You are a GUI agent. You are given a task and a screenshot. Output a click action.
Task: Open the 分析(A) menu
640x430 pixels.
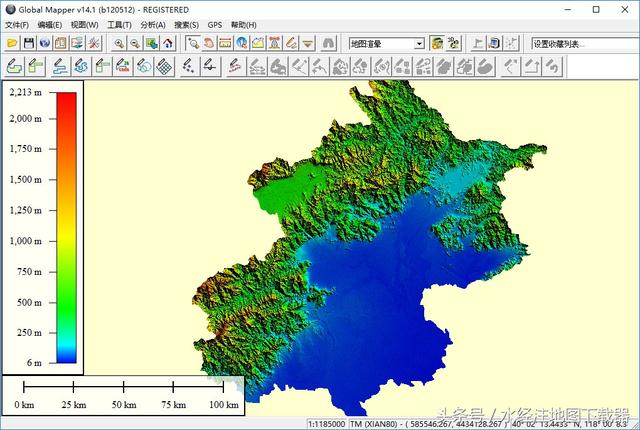click(x=153, y=25)
